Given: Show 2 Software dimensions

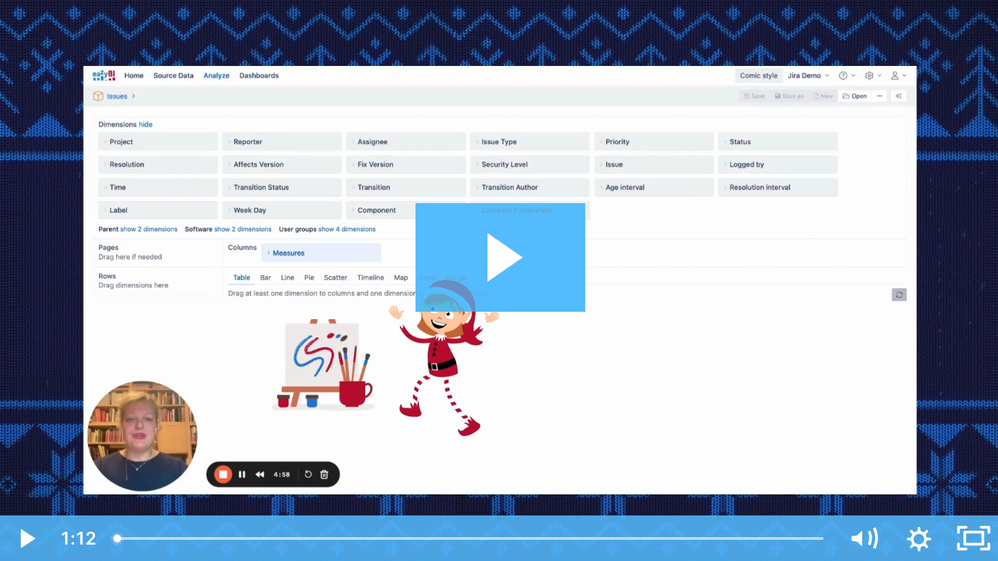Looking at the screenshot, I should (x=242, y=229).
